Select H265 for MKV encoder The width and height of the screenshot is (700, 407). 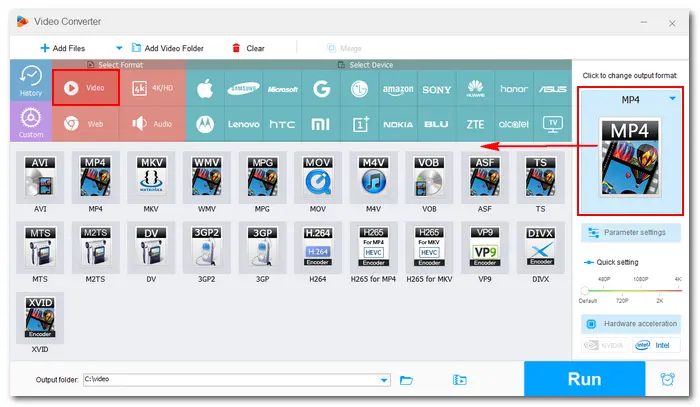(429, 248)
